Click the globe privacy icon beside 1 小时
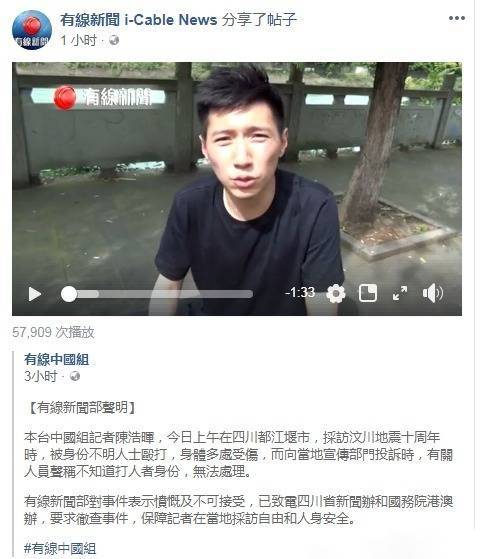Viewport: 483px width, 559px height. [x=114, y=40]
